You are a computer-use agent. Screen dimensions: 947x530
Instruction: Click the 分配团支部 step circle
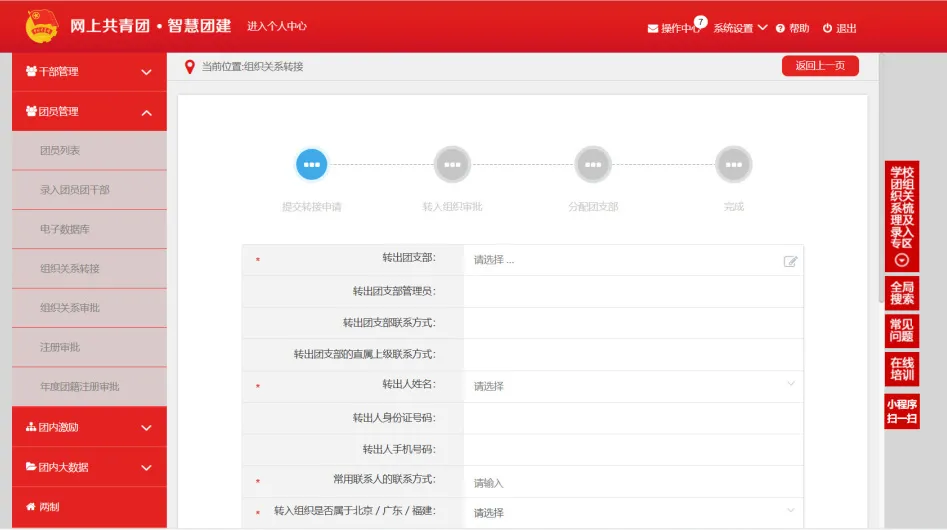[593, 164]
